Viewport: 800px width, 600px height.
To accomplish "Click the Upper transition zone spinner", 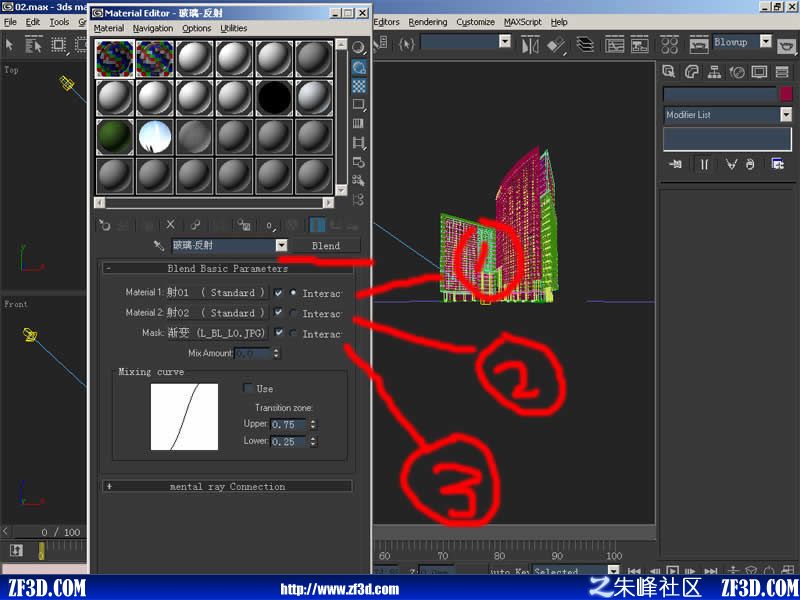I will (313, 424).
